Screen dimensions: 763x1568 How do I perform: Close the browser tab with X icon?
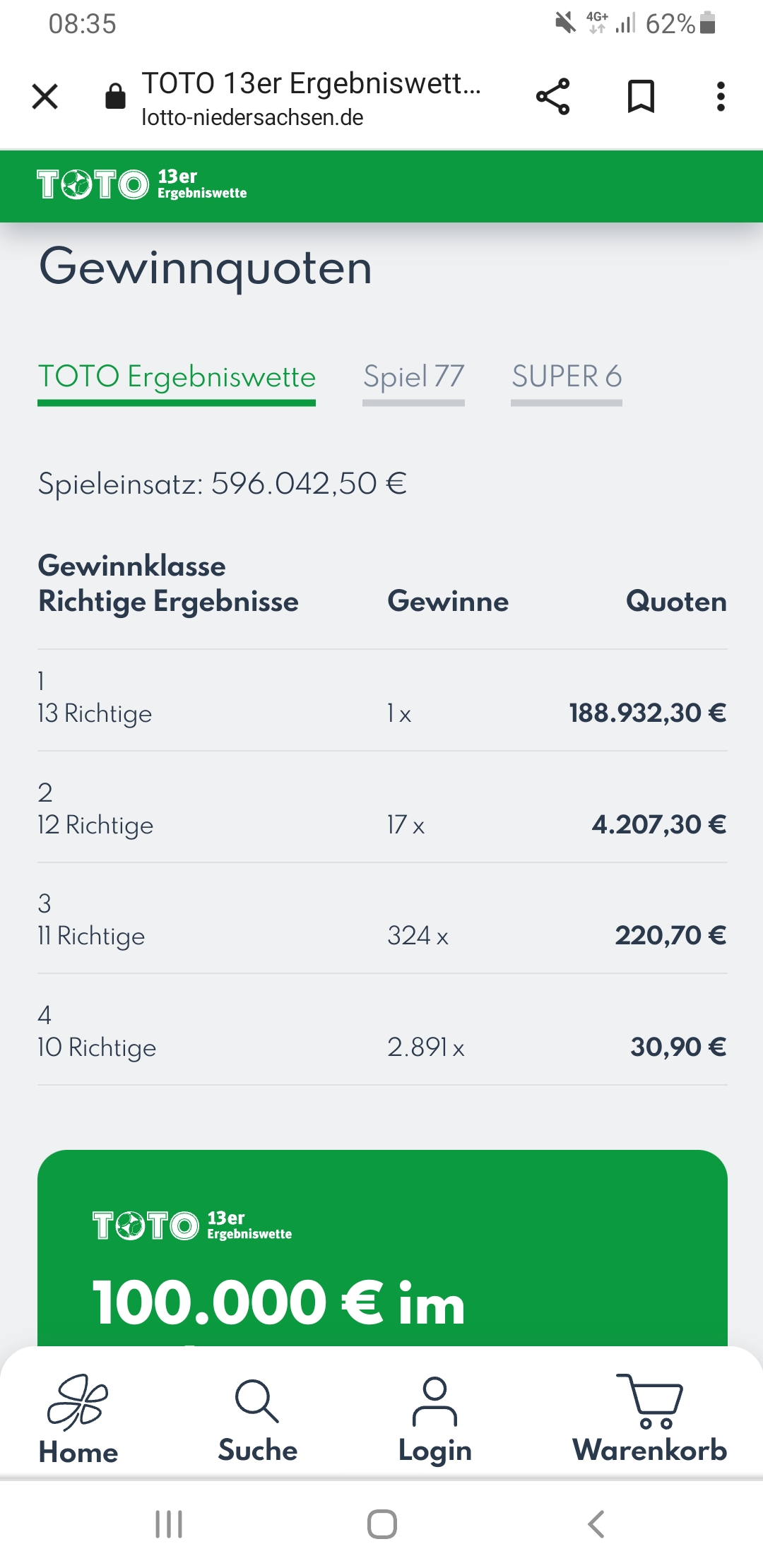click(45, 97)
